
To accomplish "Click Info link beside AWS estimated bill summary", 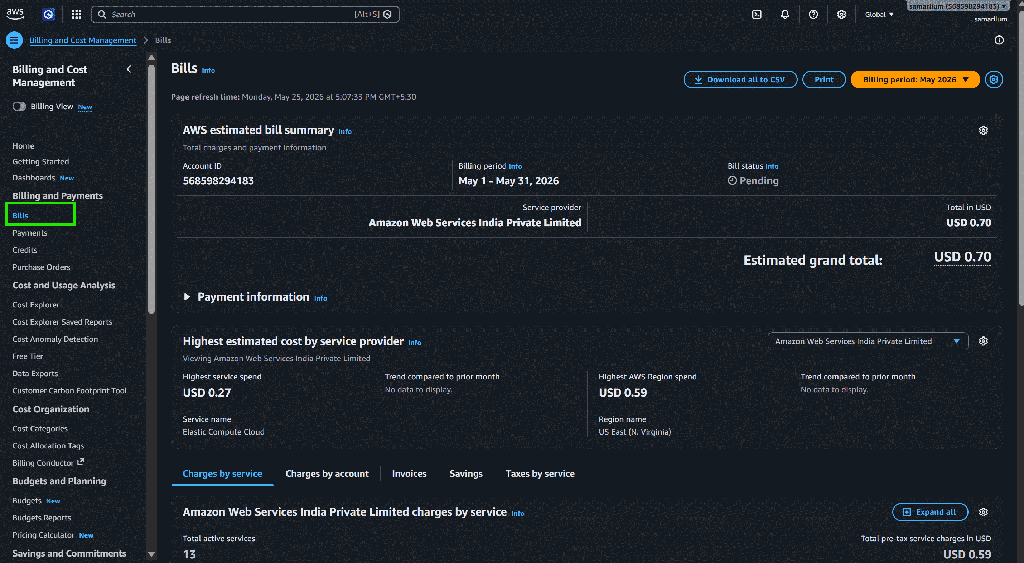I will [345, 131].
